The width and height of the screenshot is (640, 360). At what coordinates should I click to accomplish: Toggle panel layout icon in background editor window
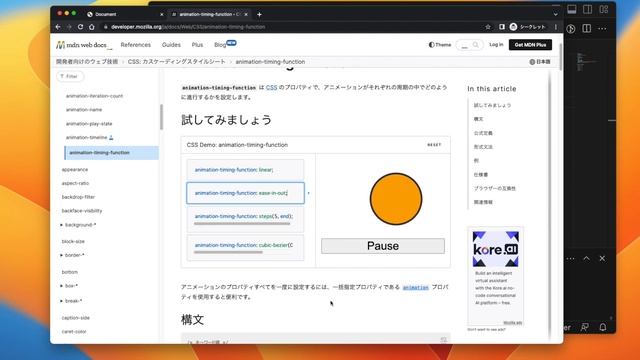(x=572, y=9)
